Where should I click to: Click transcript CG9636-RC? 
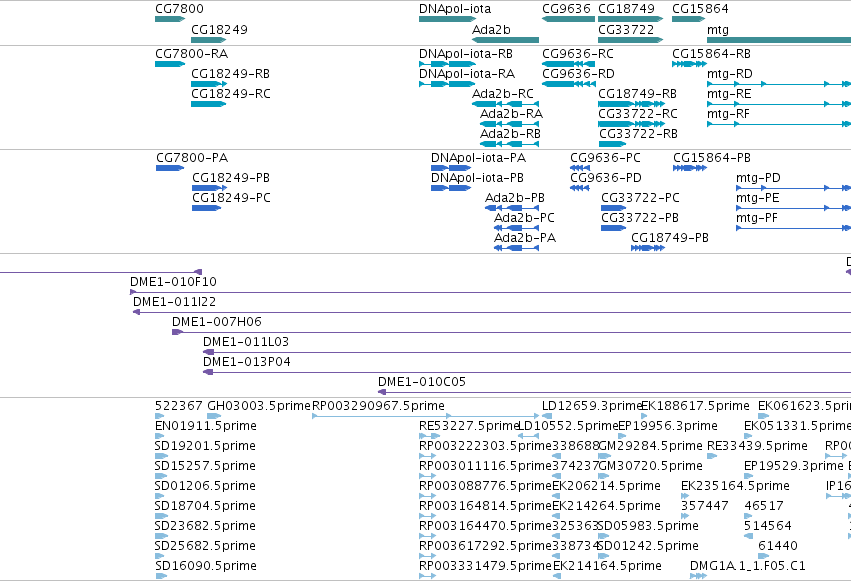578,54
